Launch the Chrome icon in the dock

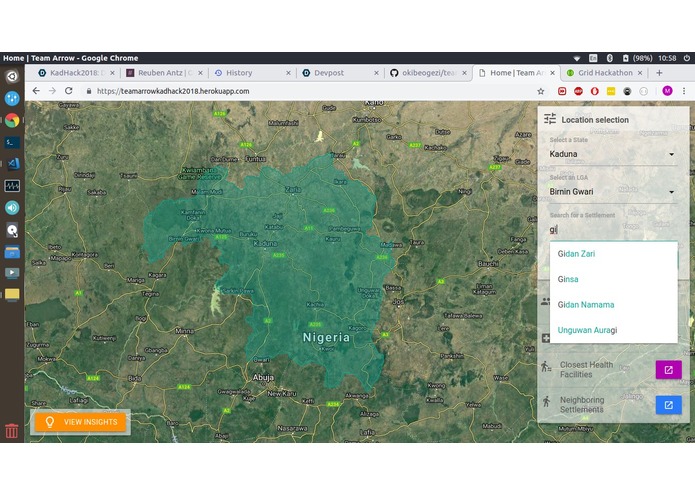coord(12,120)
